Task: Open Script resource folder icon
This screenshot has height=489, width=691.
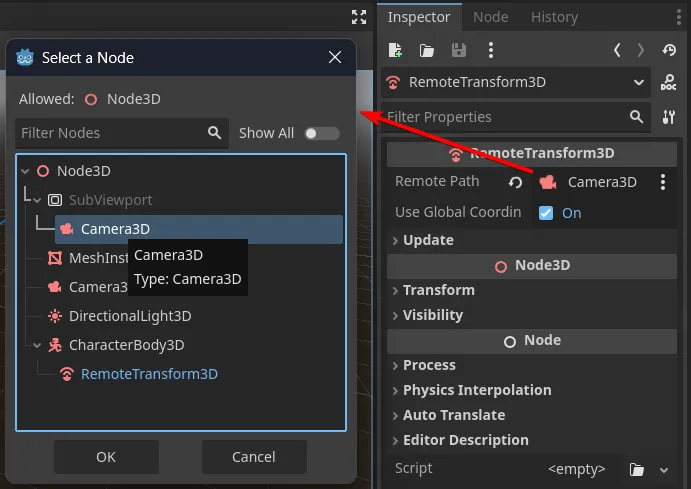Action: point(636,470)
